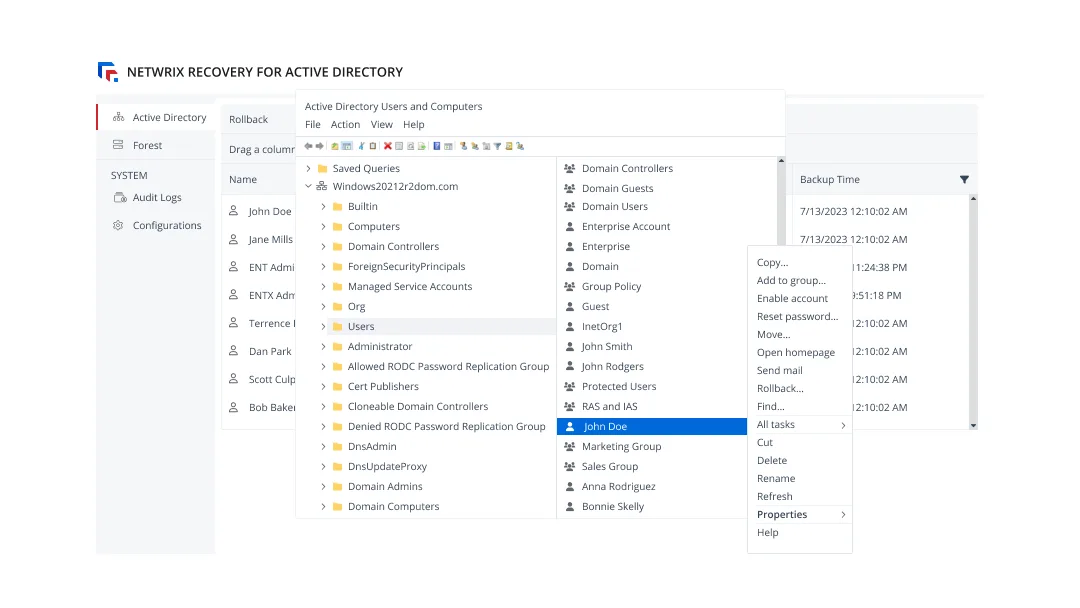Image resolution: width=1080 pixels, height=608 pixels.
Task: Choose Reset password... from context menu
Action: click(798, 317)
